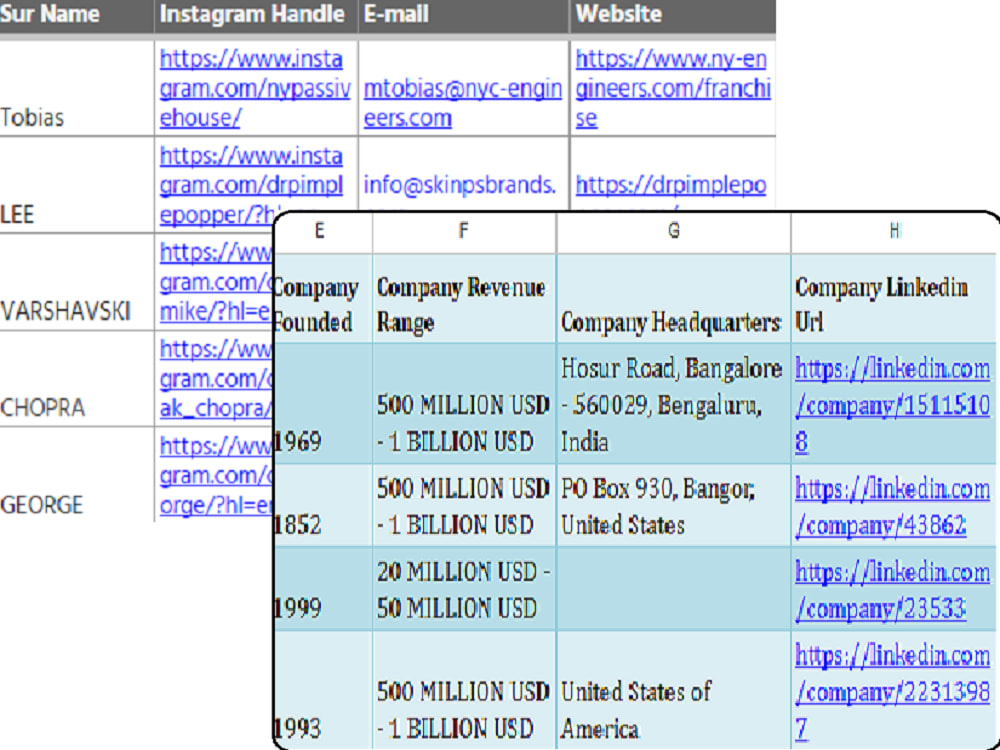Select the 1969 founded year cell
Image resolution: width=1000 pixels, height=750 pixels.
pyautogui.click(x=323, y=404)
